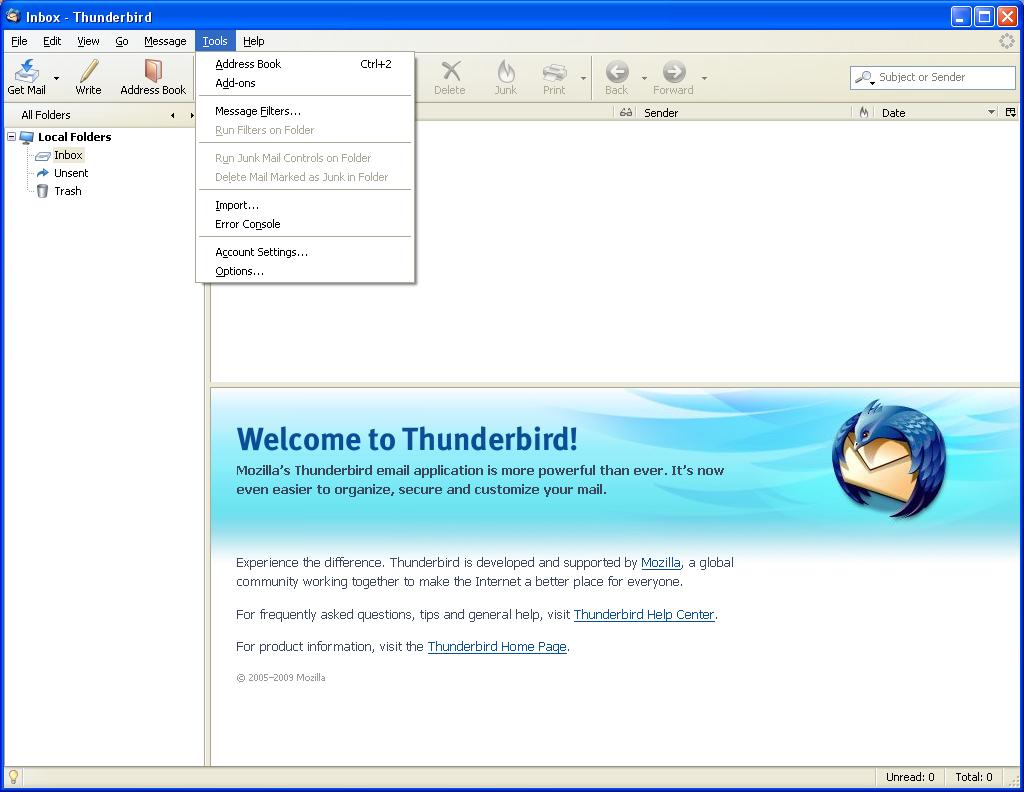Follow the Thunderbird Help Center link
This screenshot has height=792, width=1024.
tap(644, 614)
